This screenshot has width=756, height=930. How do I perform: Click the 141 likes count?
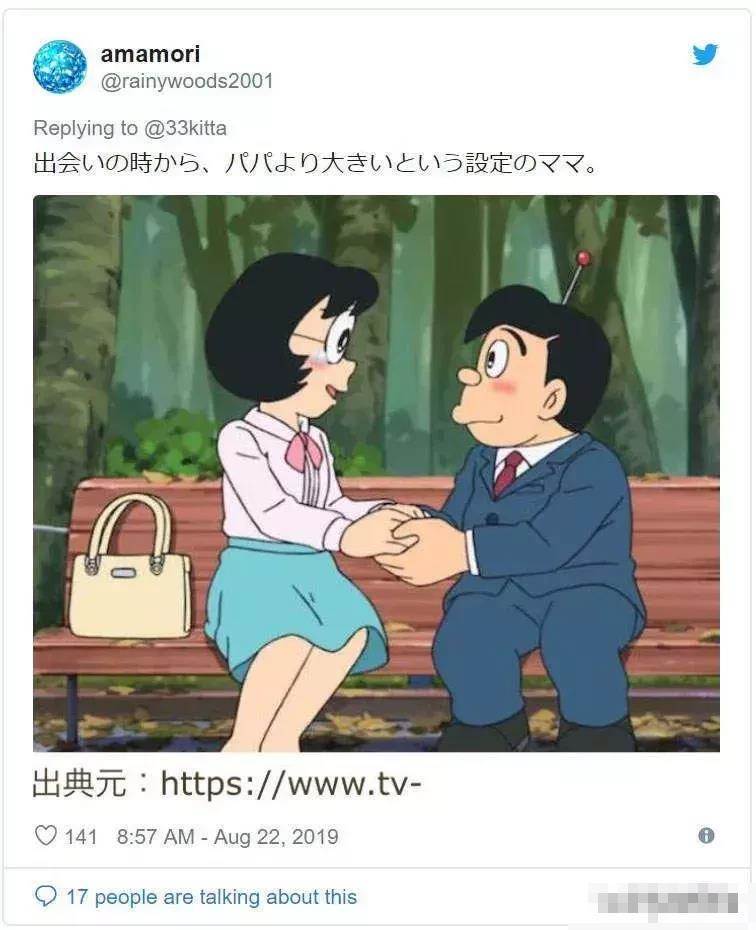point(81,836)
